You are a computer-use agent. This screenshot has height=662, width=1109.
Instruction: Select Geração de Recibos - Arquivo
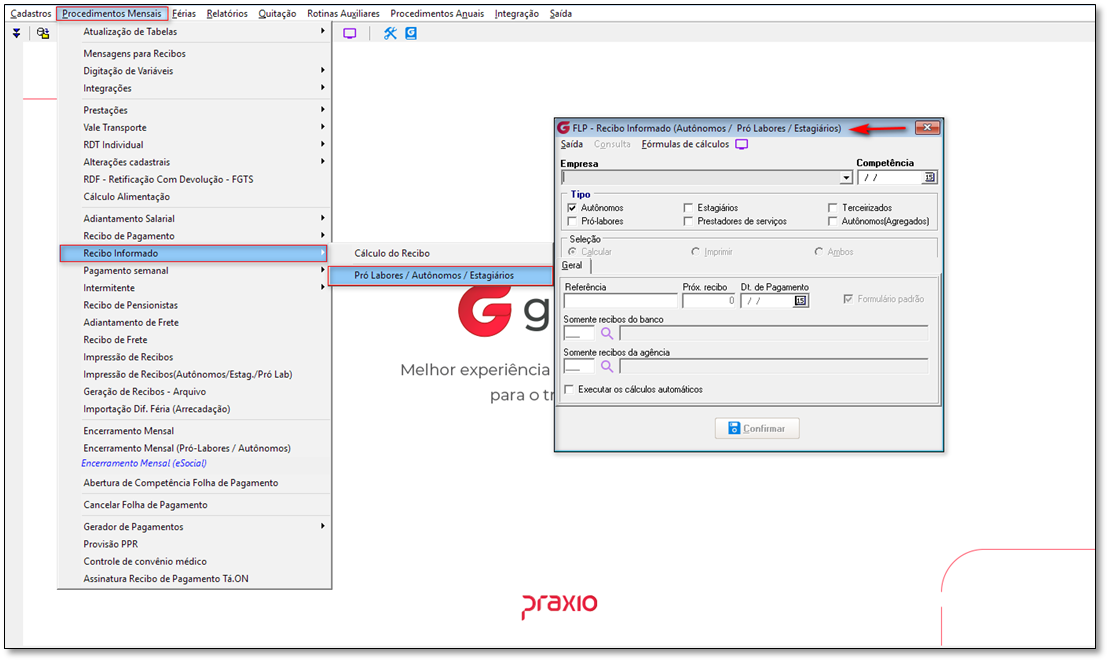[144, 392]
